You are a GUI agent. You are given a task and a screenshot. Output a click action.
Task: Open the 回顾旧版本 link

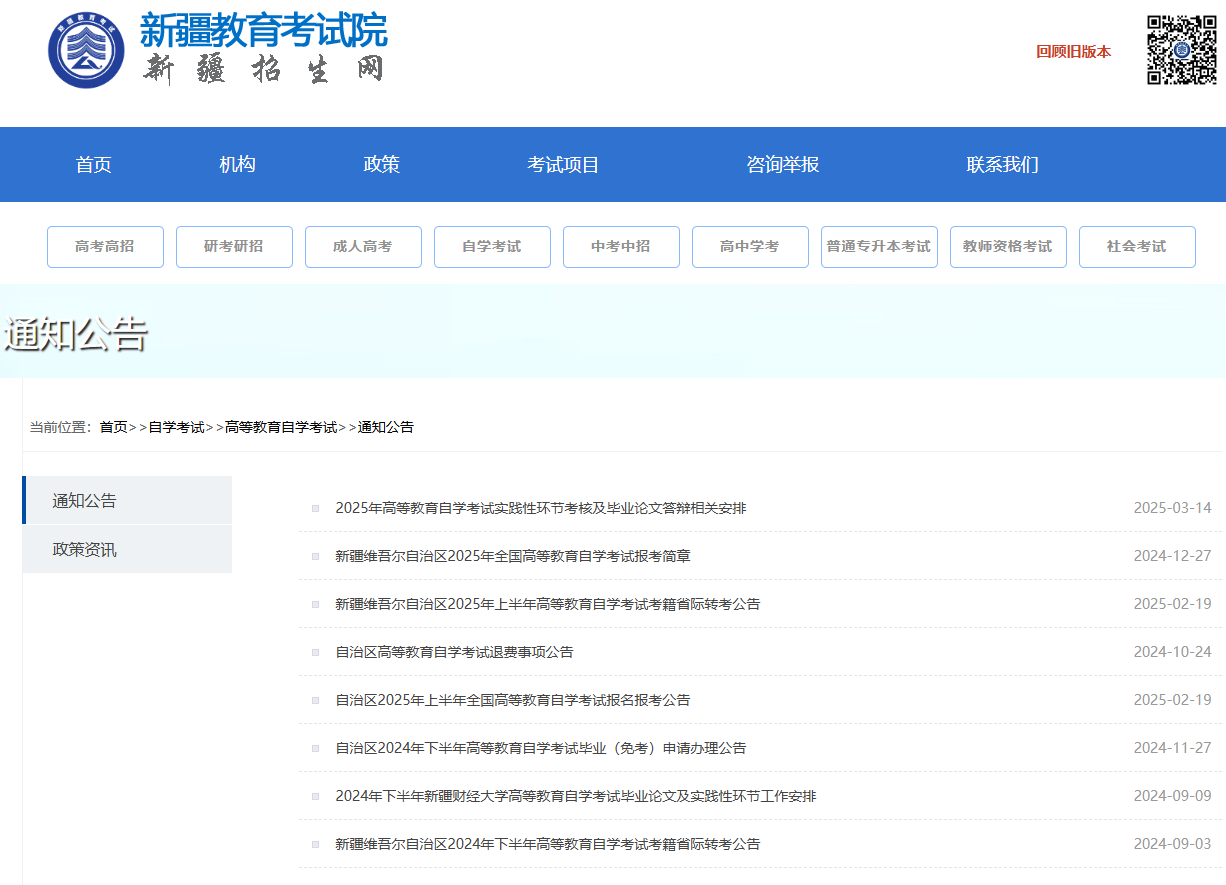[x=1074, y=52]
